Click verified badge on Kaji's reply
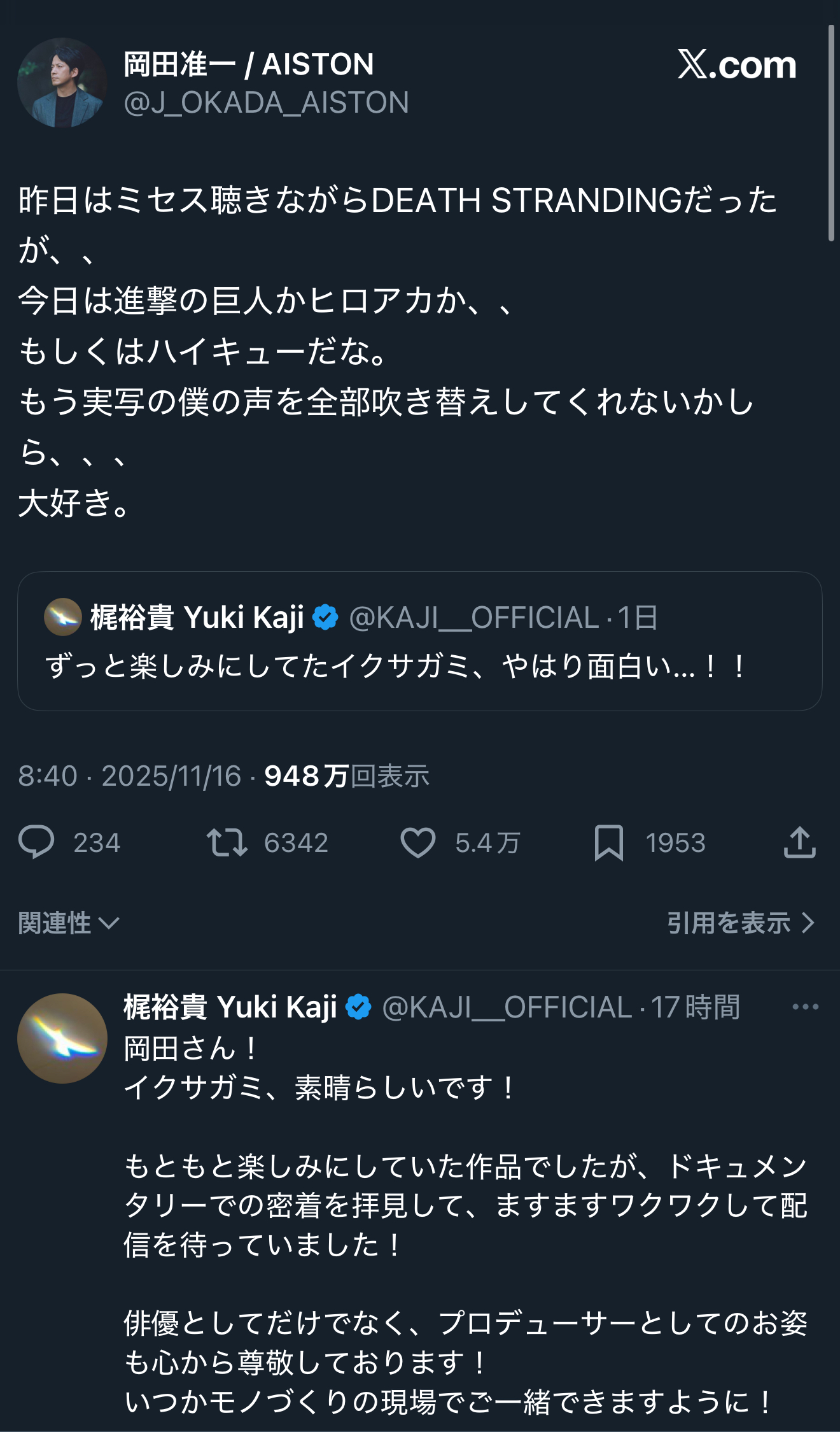The image size is (840, 1432). 358,1007
